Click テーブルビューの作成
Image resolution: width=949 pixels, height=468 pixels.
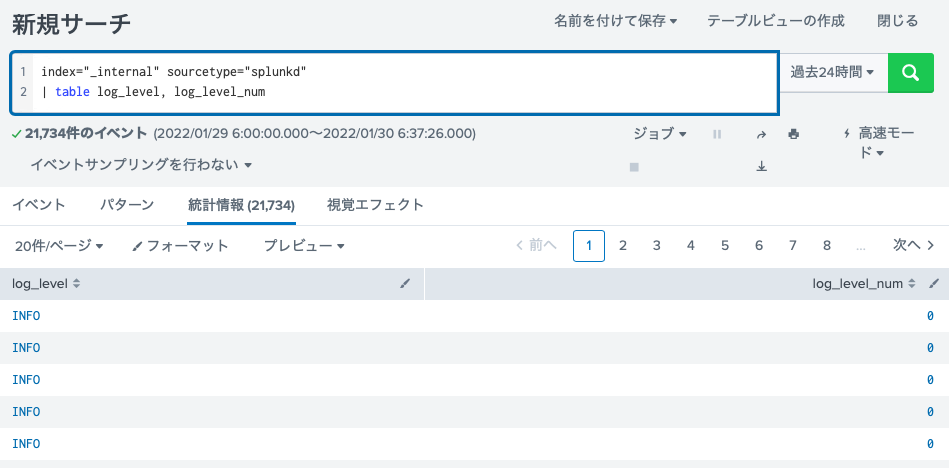point(776,21)
